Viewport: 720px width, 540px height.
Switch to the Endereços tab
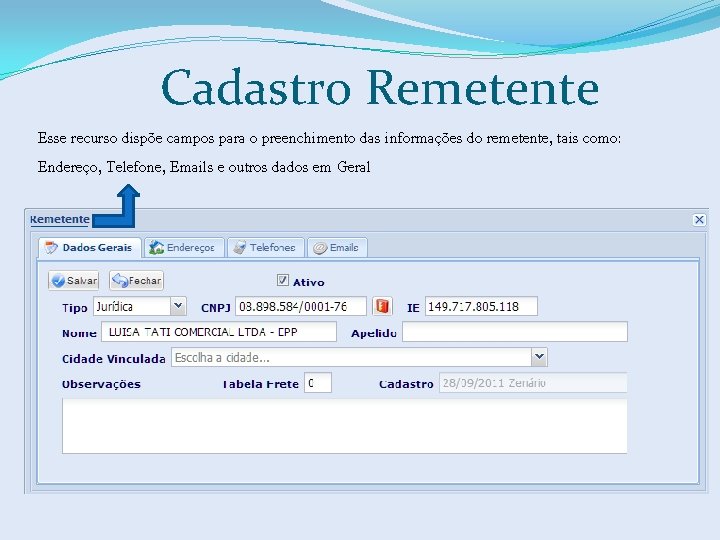(x=184, y=248)
